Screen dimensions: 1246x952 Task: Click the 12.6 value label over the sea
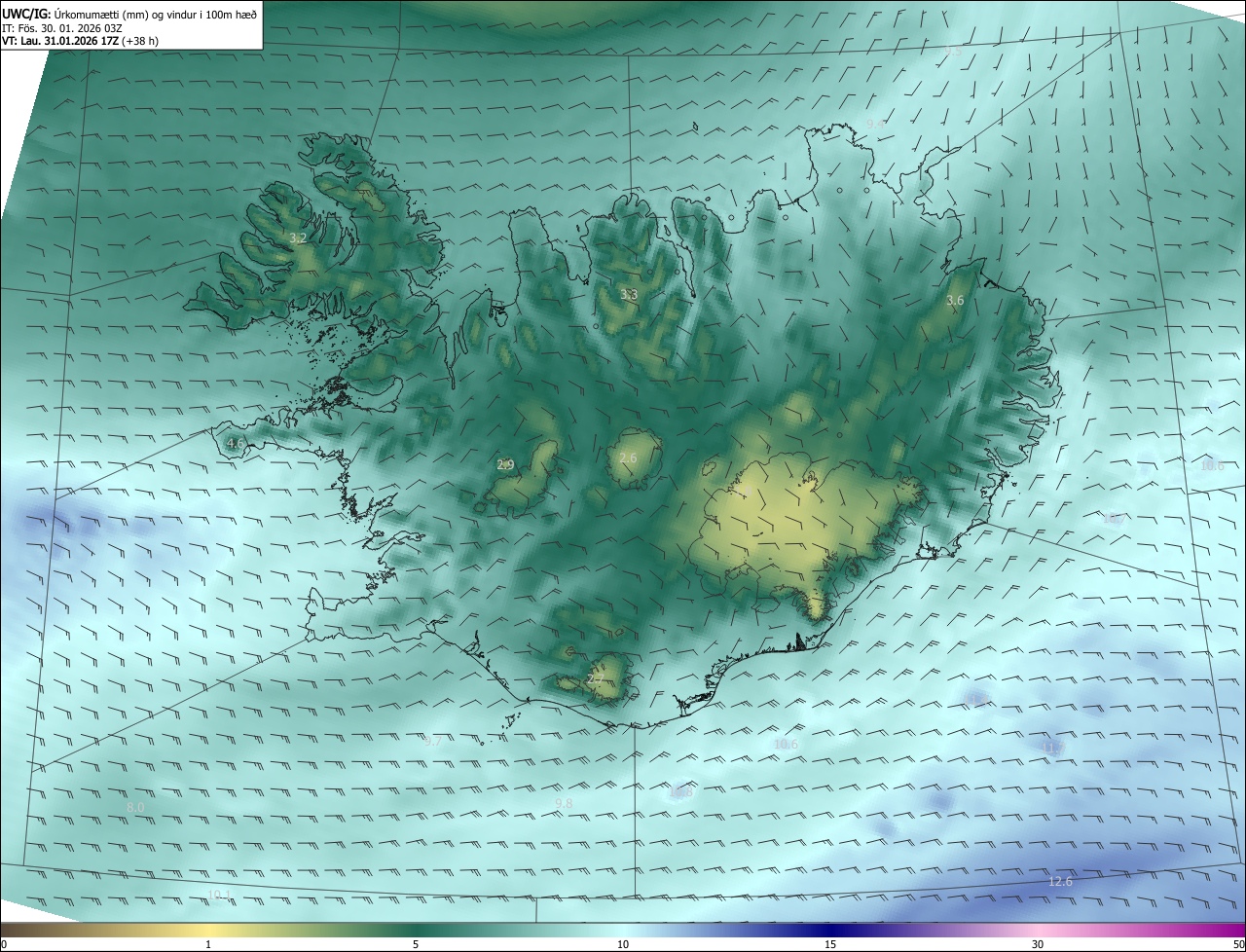(1060, 882)
